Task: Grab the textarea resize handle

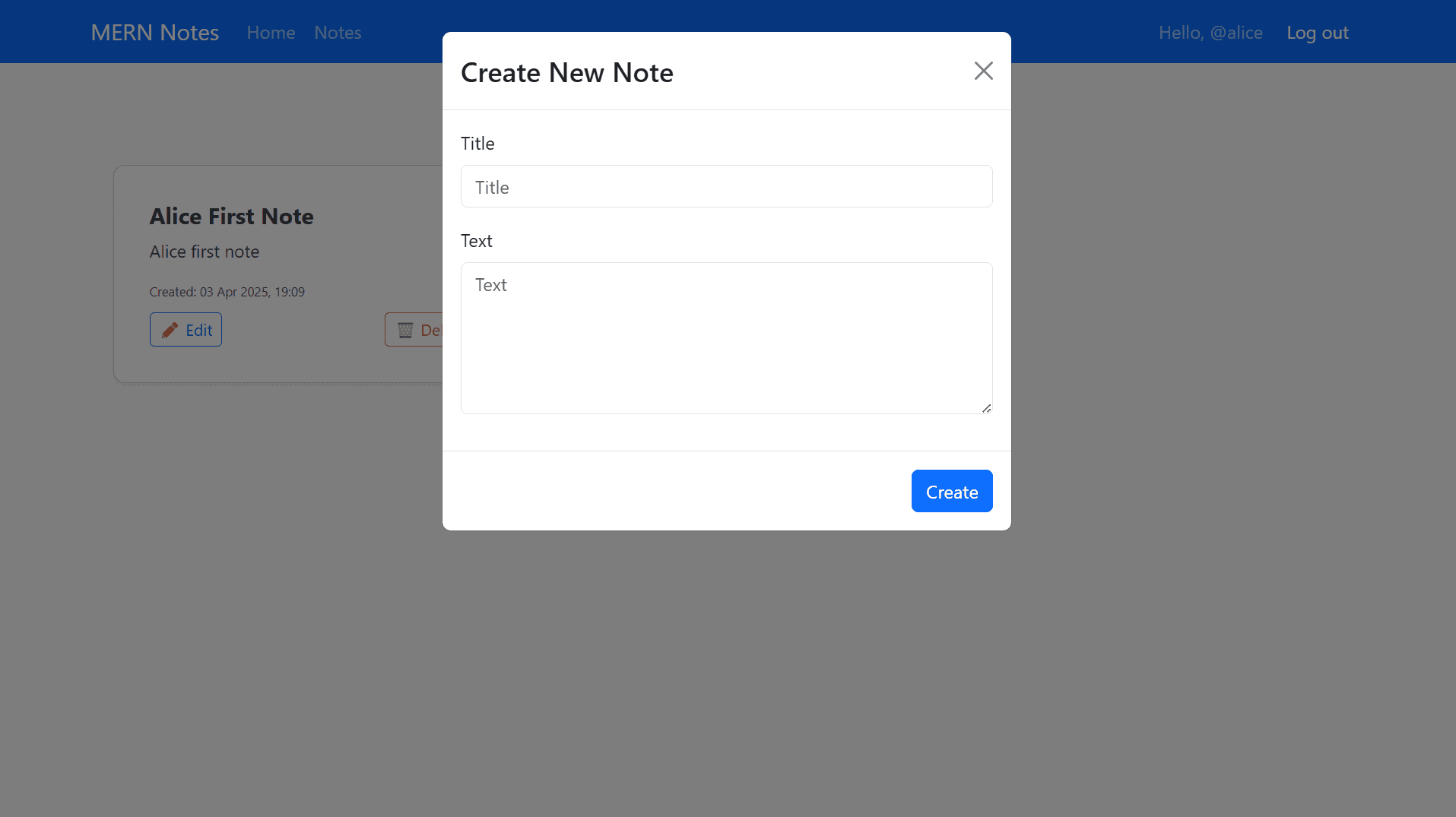Action: (986, 408)
